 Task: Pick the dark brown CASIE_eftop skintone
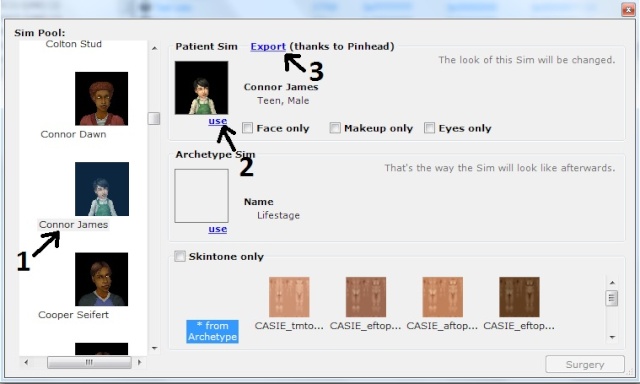[x=519, y=297]
